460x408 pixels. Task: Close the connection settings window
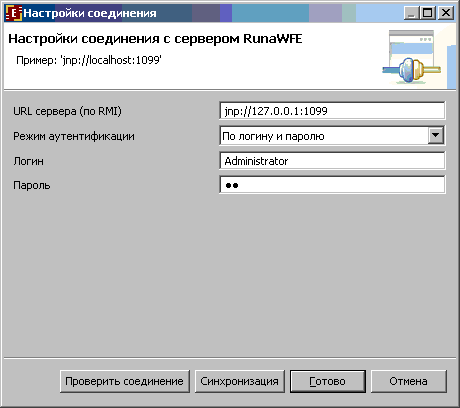click(446, 13)
